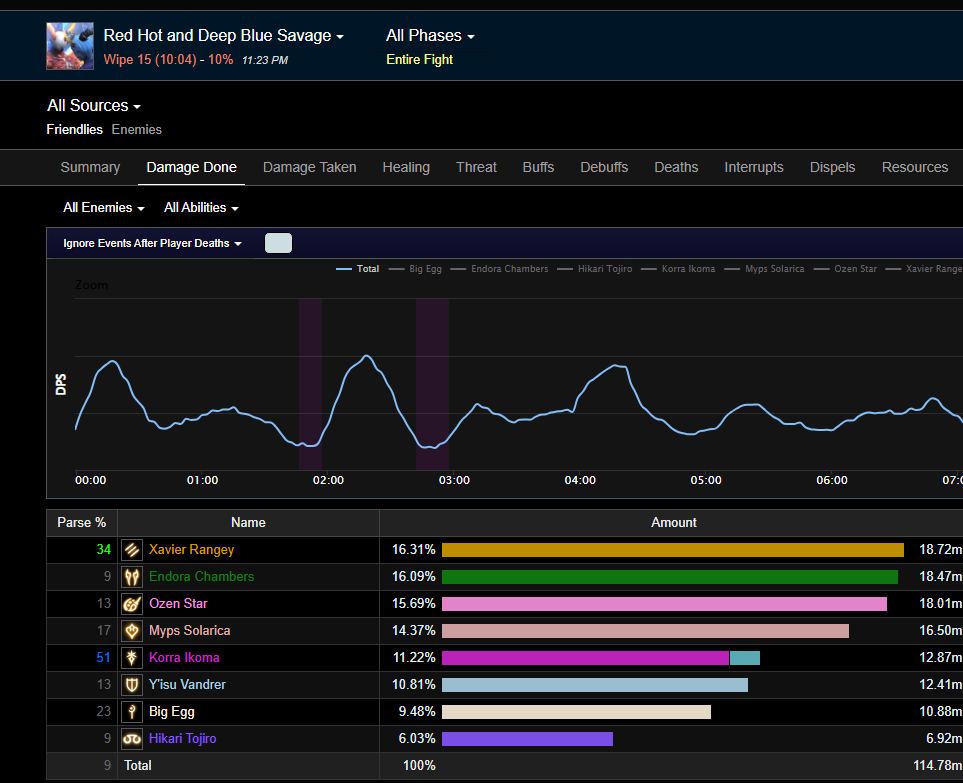
Task: Click Korra Ikoma's job icon
Action: point(132,658)
